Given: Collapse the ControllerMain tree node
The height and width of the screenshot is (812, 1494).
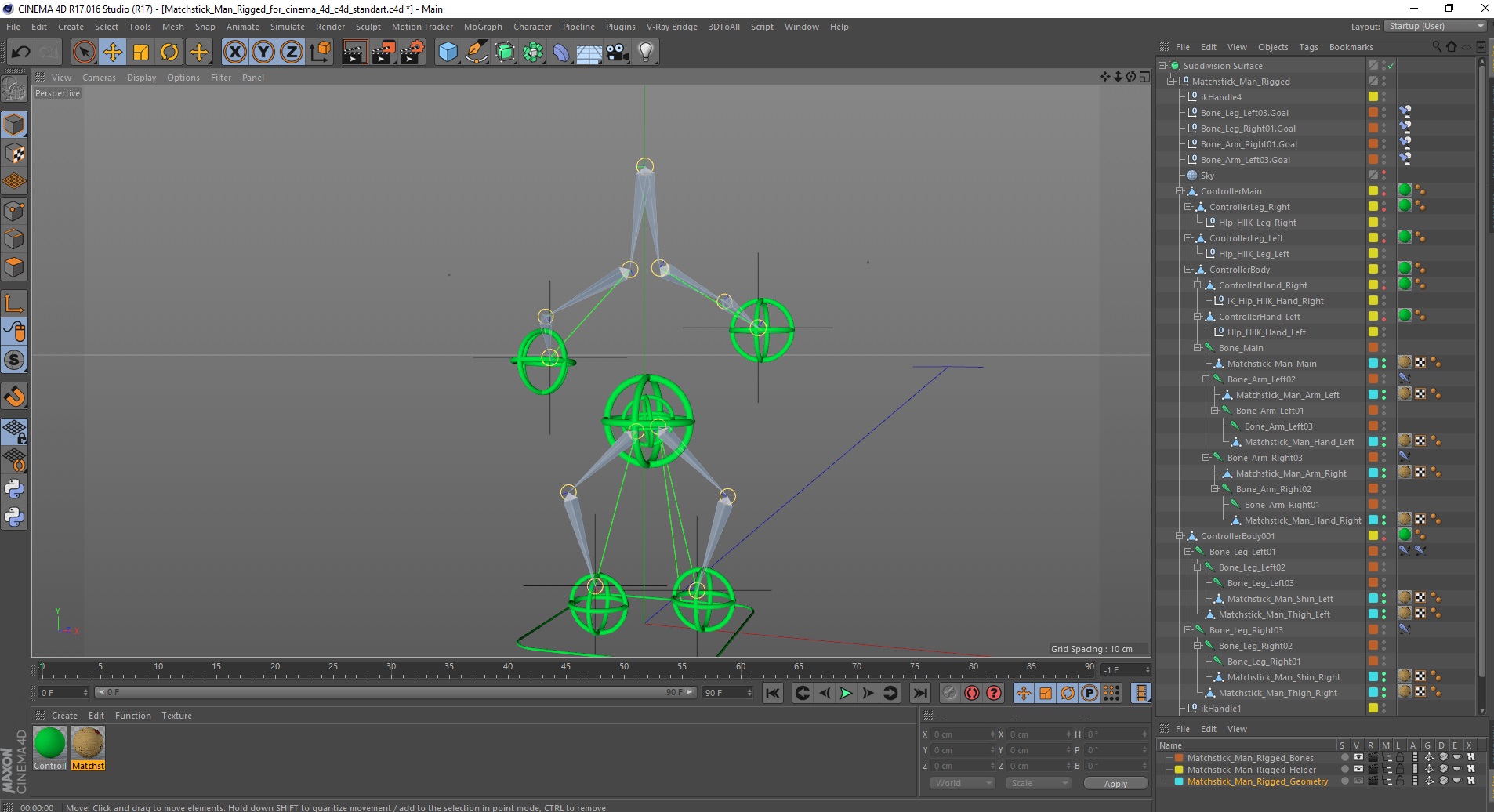Looking at the screenshot, I should 1179,191.
